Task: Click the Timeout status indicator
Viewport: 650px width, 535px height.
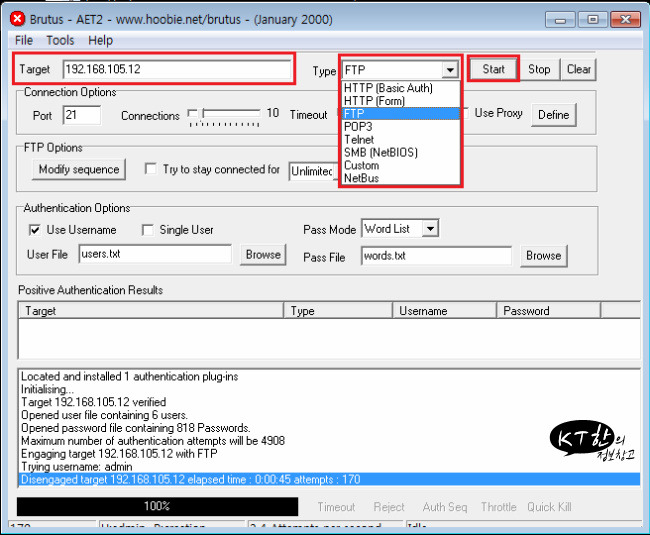Action: point(336,507)
